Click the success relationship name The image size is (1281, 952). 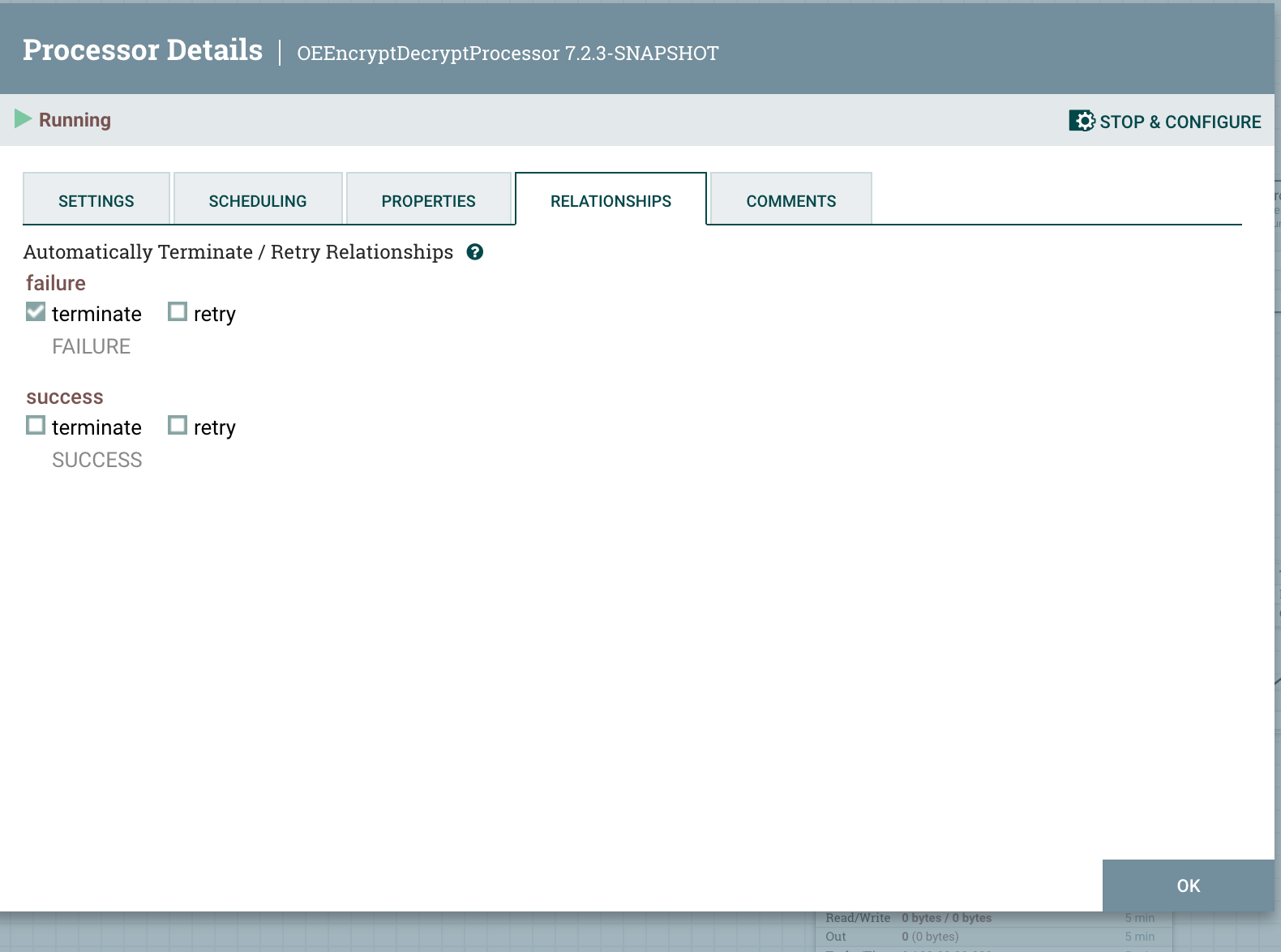point(65,397)
